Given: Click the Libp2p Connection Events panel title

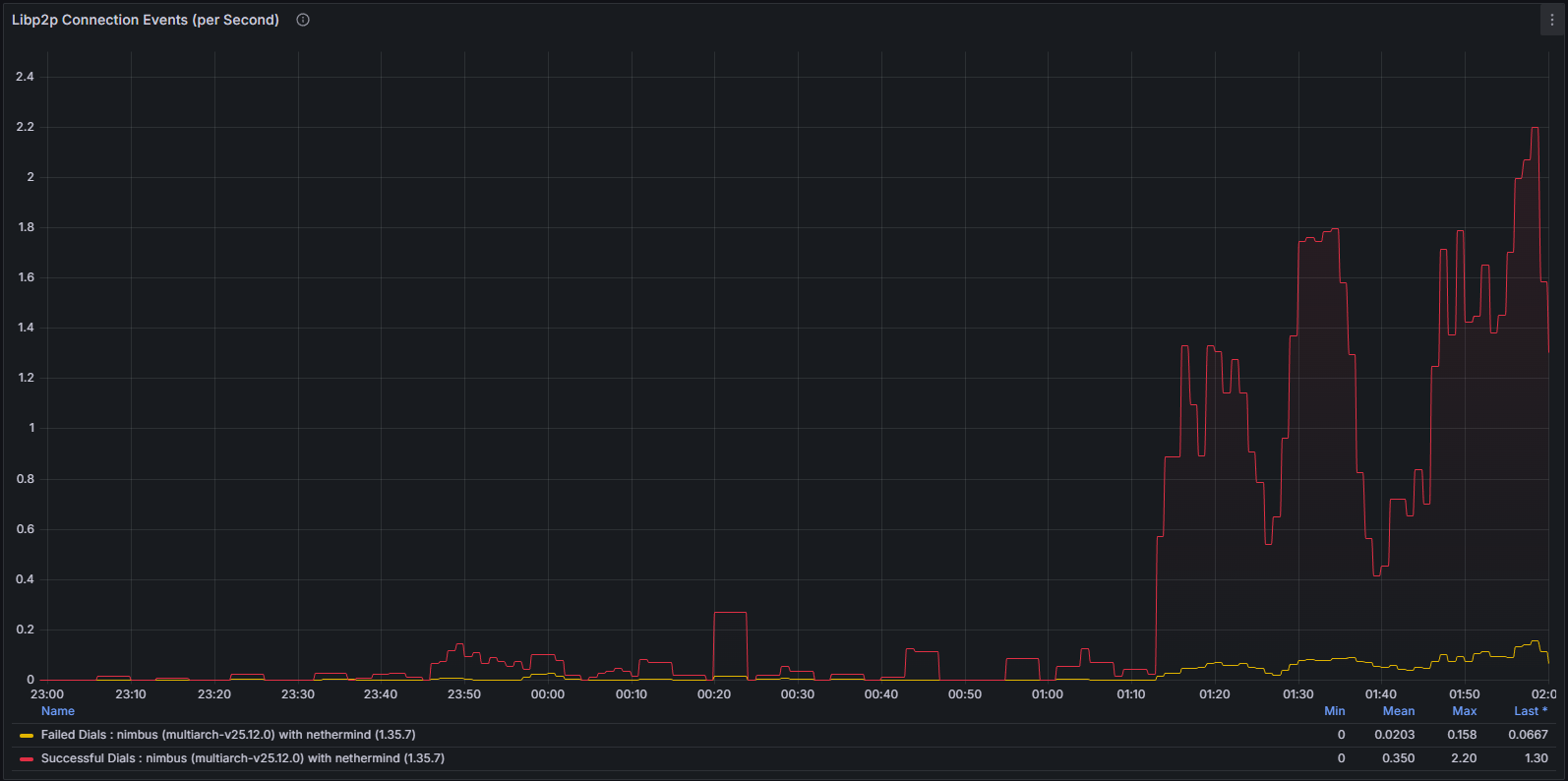Looking at the screenshot, I should 146,20.
